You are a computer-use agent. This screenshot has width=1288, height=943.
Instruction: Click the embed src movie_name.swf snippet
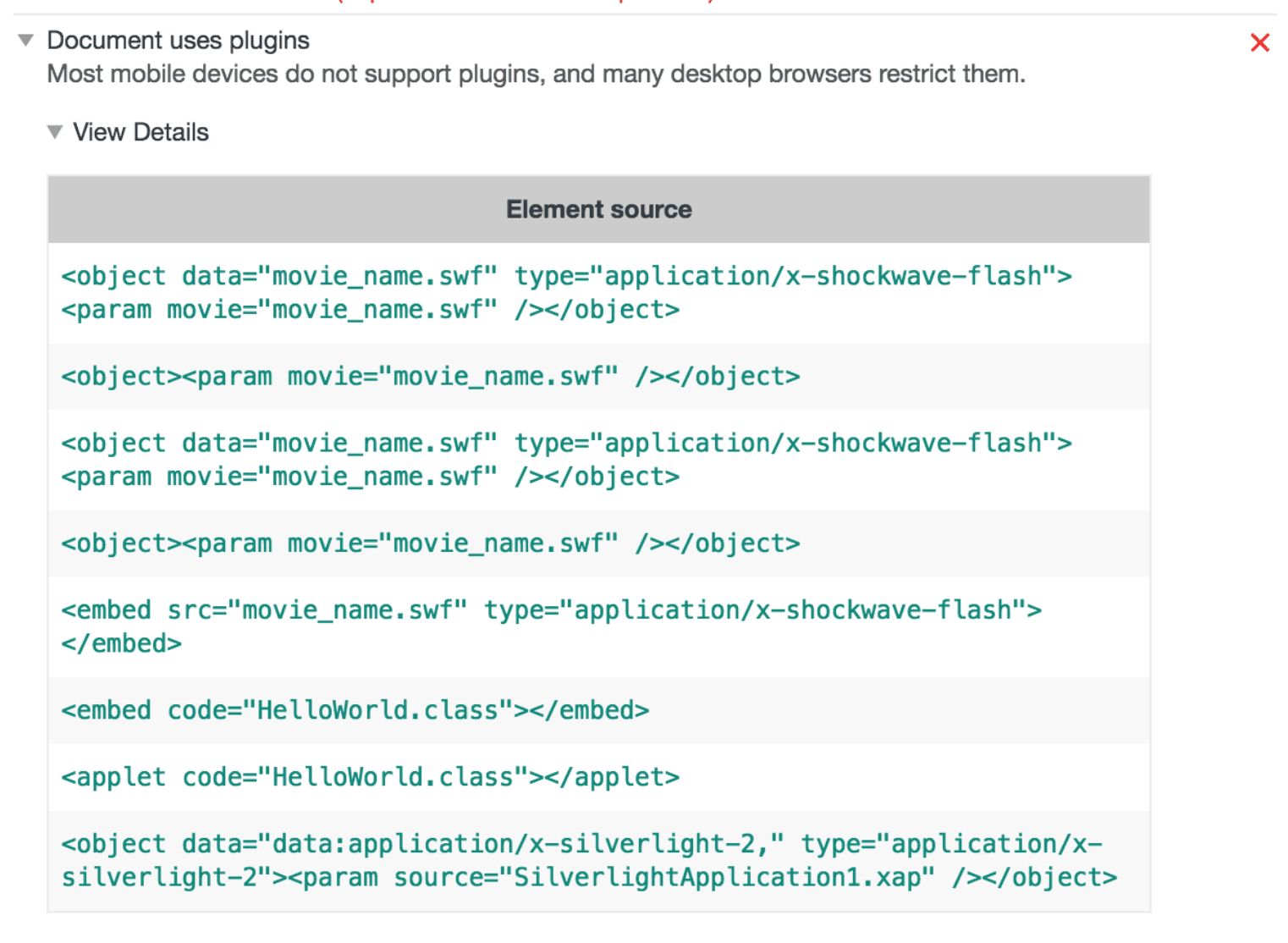click(550, 626)
